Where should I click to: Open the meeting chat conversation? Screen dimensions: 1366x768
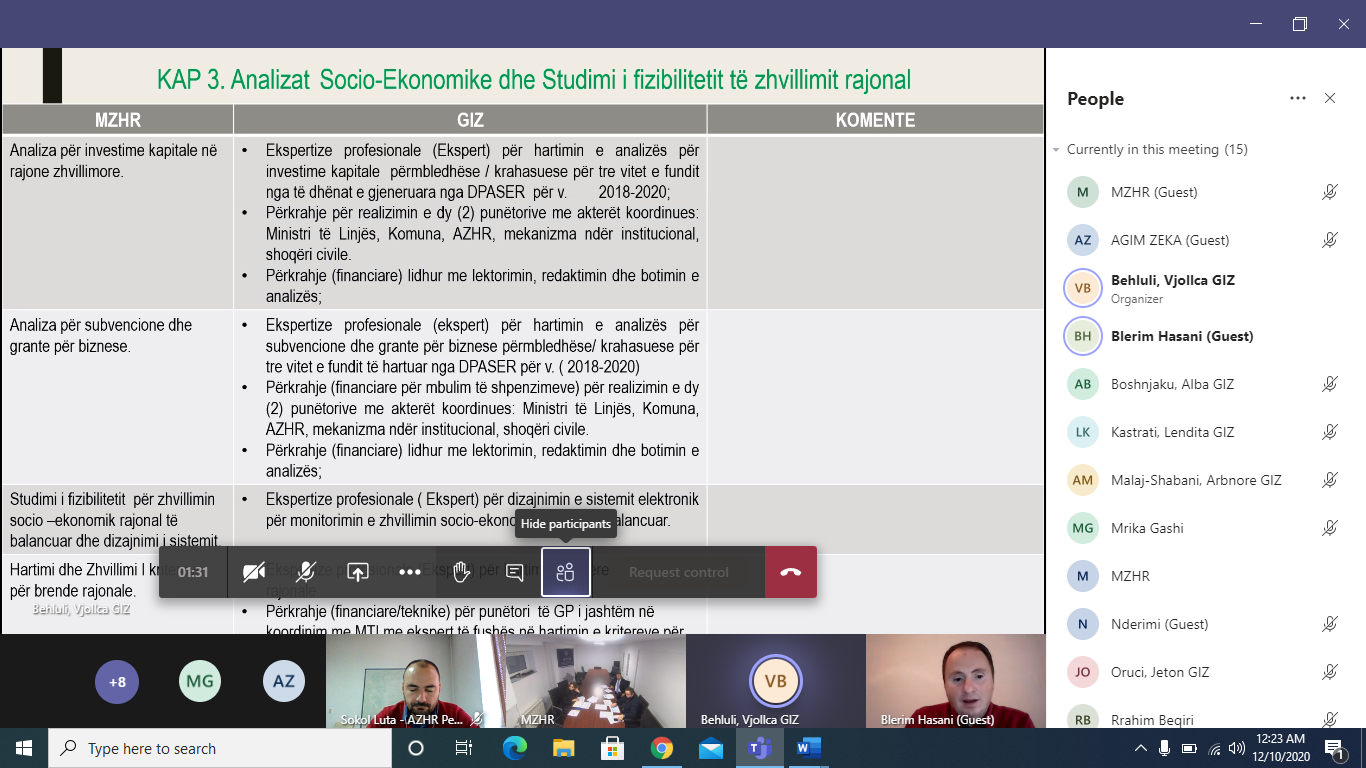[514, 572]
